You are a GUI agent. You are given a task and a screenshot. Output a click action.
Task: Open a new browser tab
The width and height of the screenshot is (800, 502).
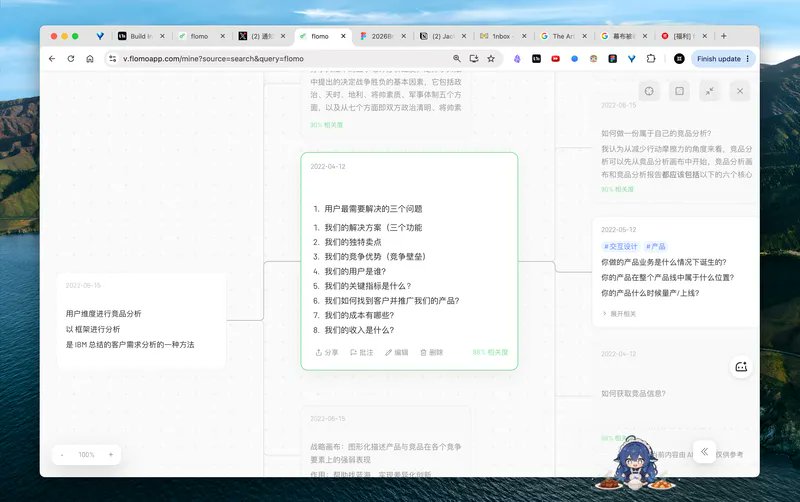[x=723, y=36]
